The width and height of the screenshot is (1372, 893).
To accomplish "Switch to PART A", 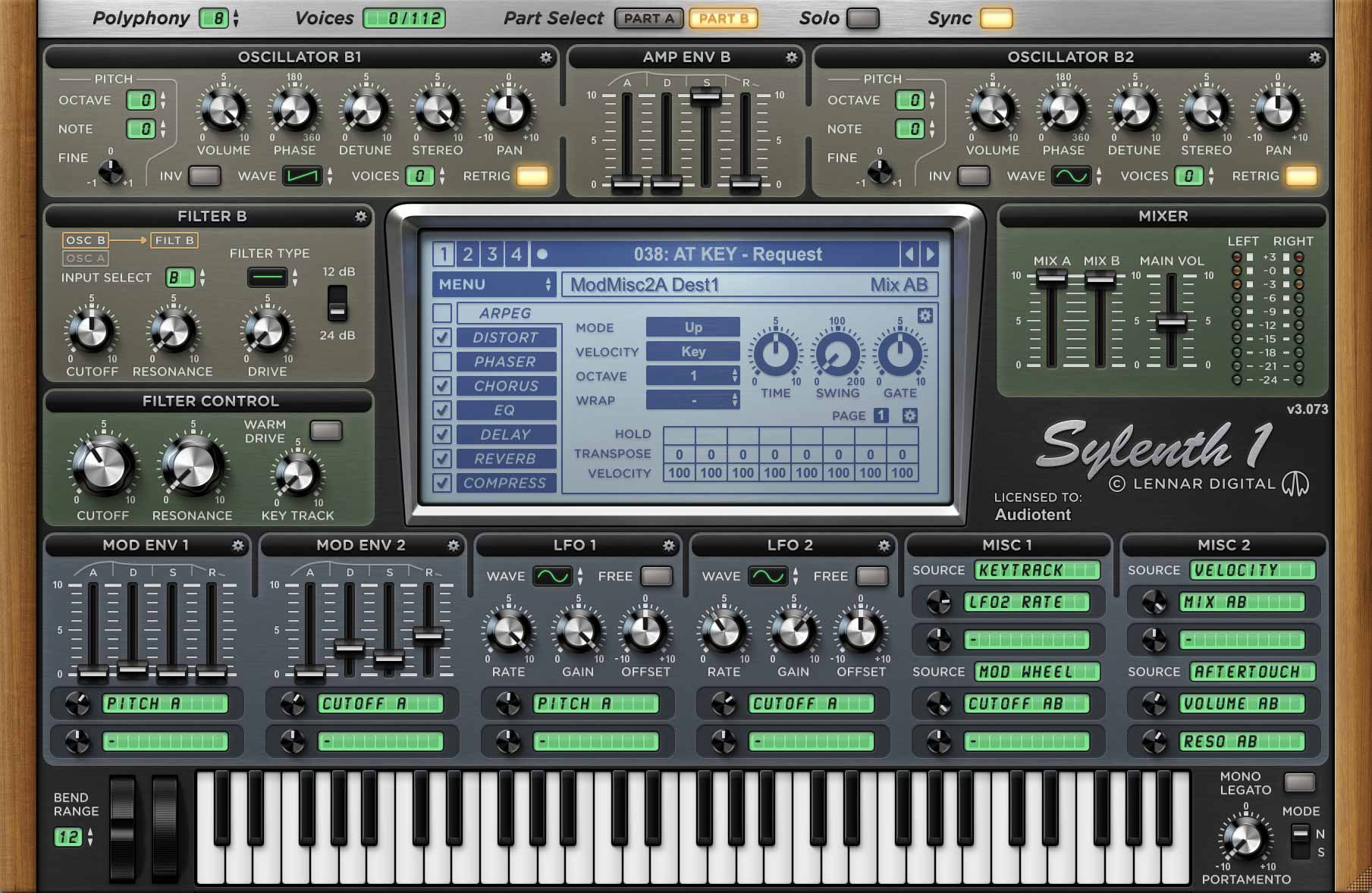I will pos(648,18).
